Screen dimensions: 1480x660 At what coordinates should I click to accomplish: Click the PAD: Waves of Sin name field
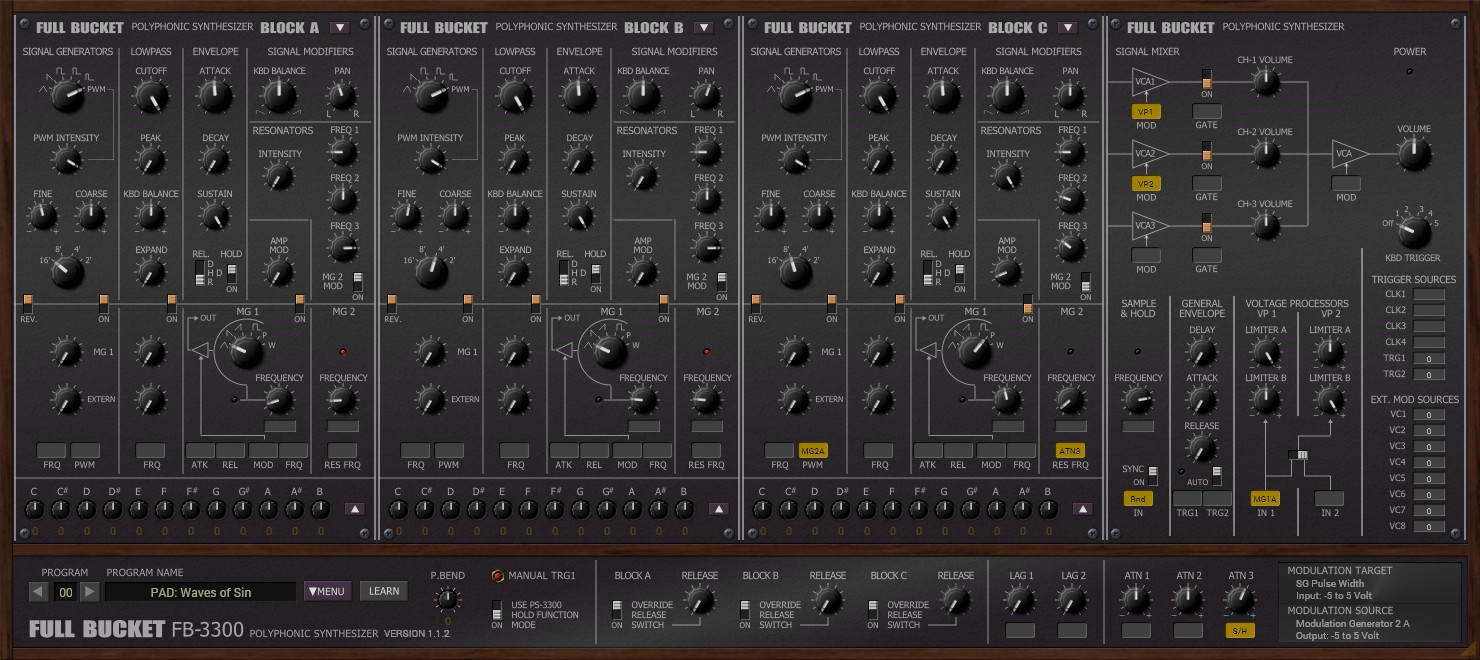200,592
